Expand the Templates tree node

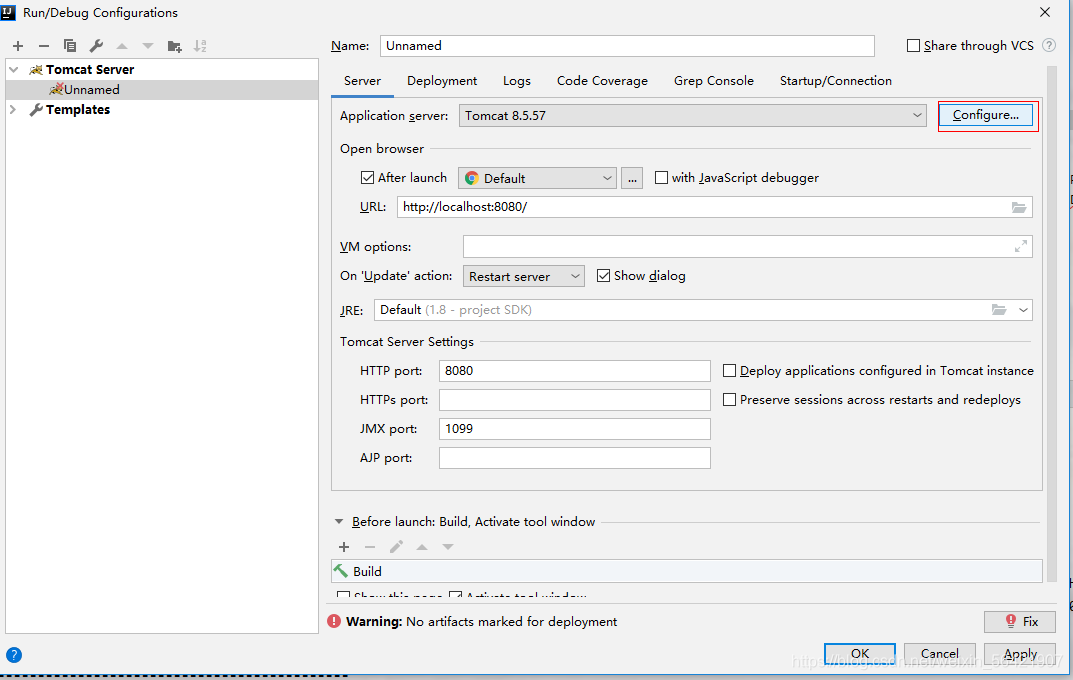[x=13, y=109]
